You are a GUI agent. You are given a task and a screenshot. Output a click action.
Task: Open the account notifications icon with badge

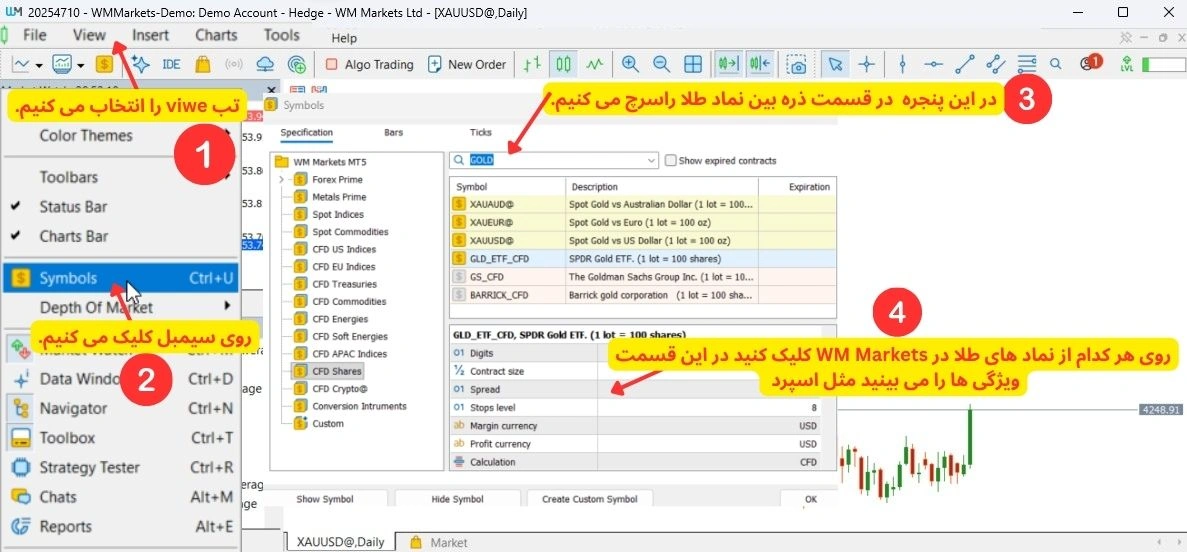(1091, 63)
